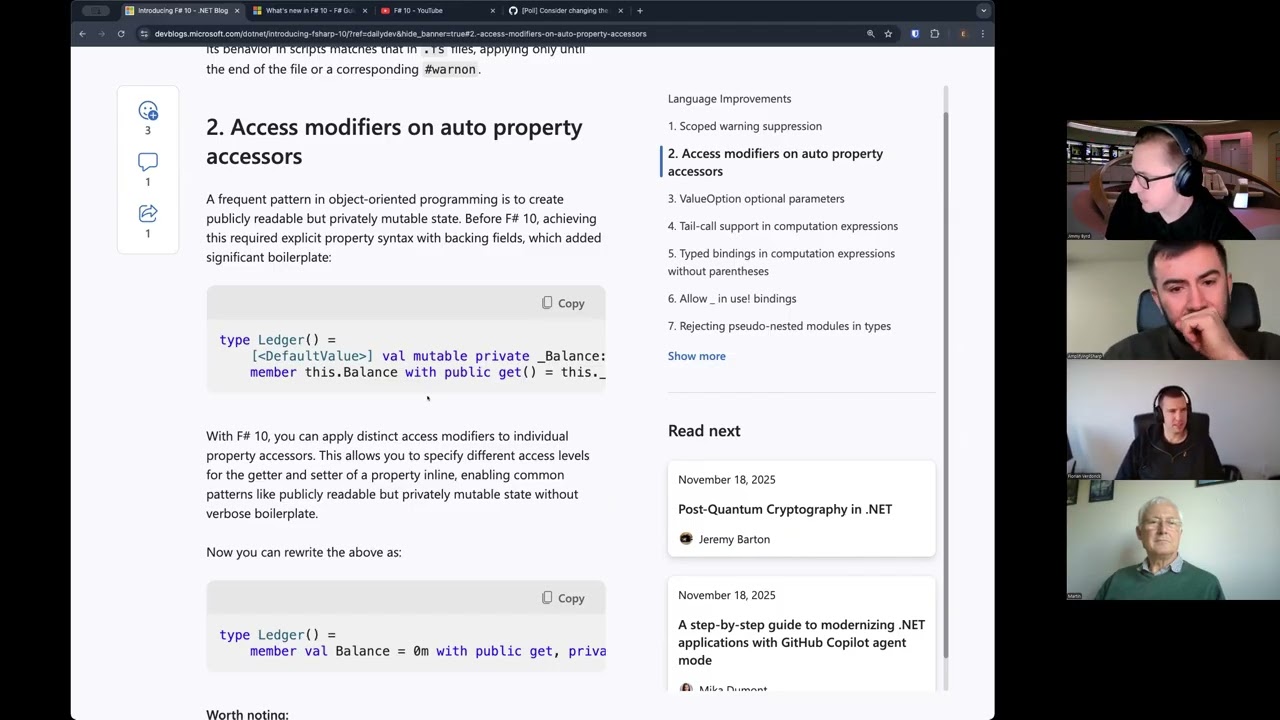The width and height of the screenshot is (1280, 720).
Task: Open author Jeremy Barton link
Action: tap(734, 539)
